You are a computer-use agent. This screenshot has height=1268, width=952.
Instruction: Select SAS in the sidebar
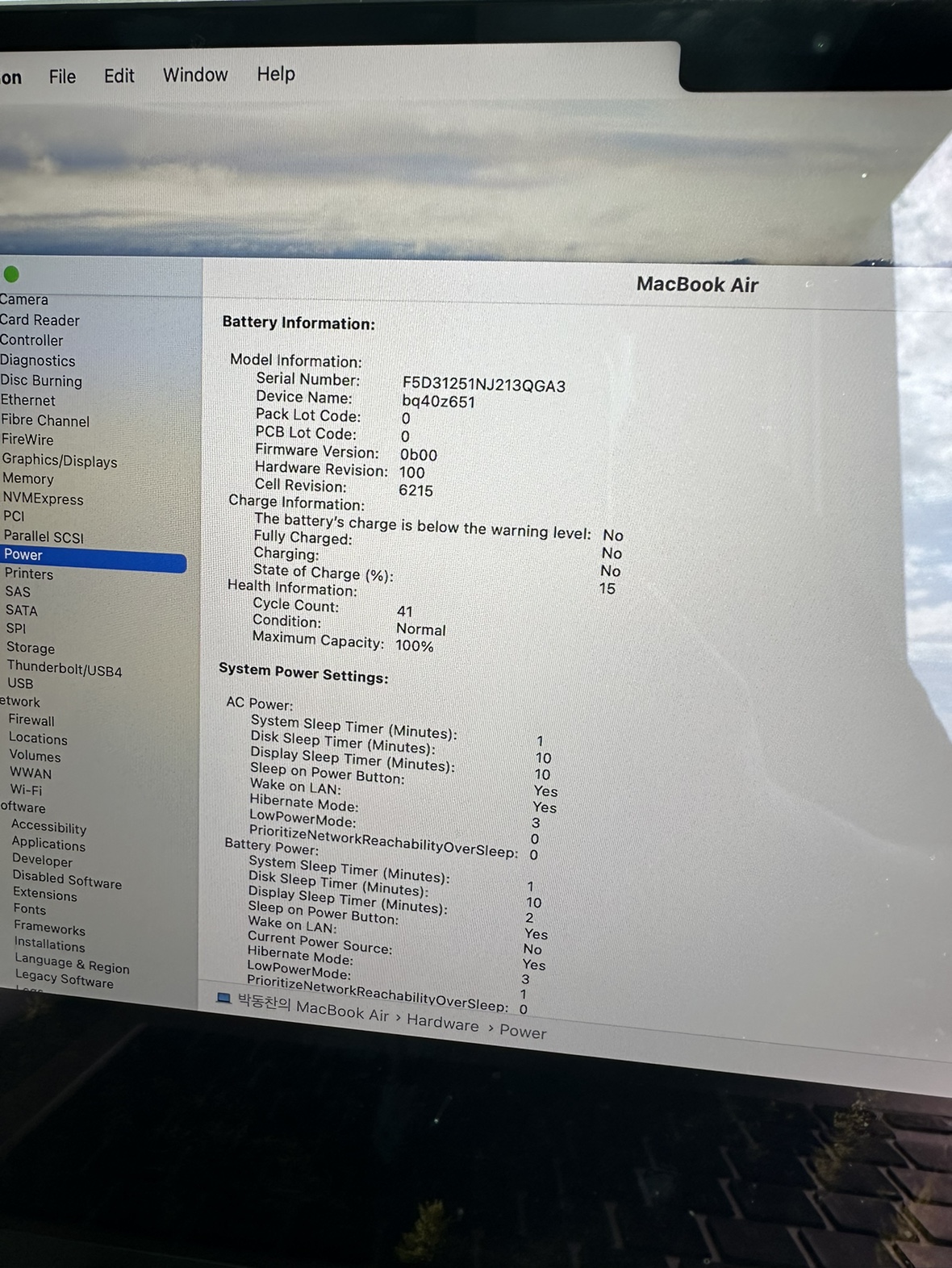click(x=18, y=591)
